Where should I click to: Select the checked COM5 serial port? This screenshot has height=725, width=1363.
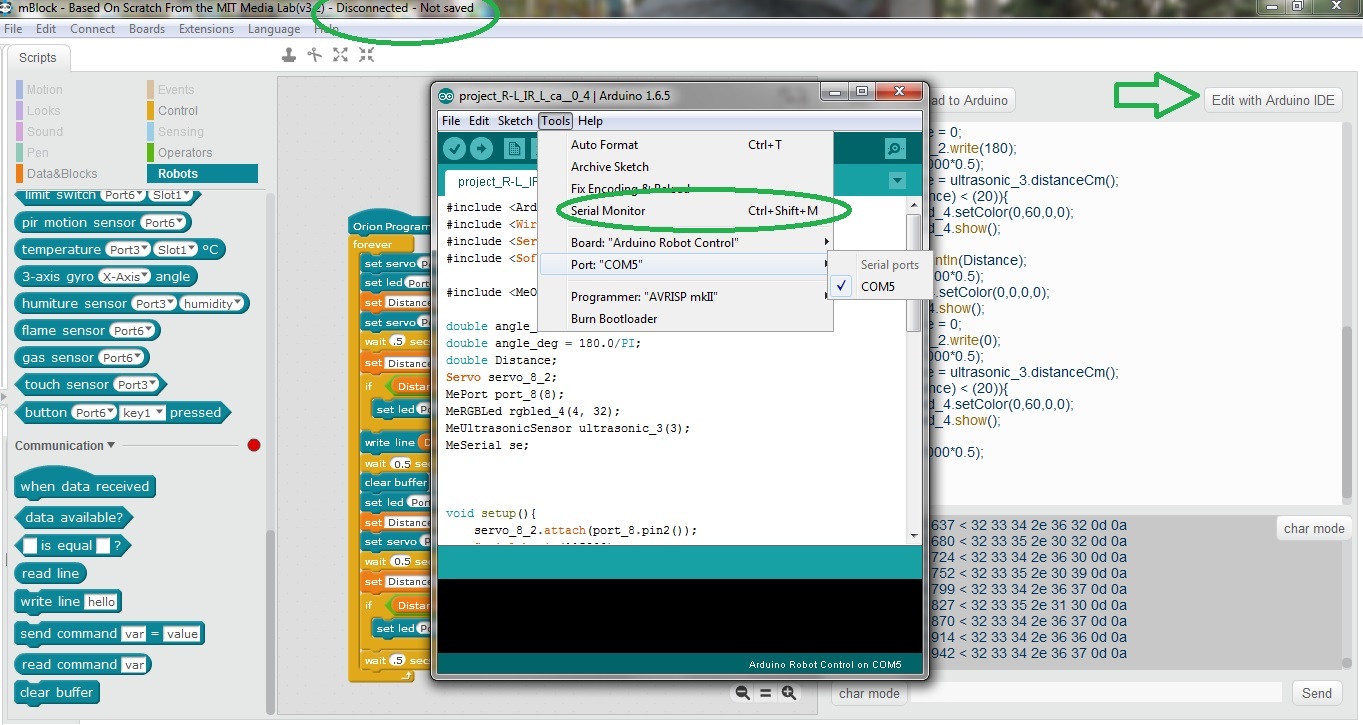click(x=878, y=286)
